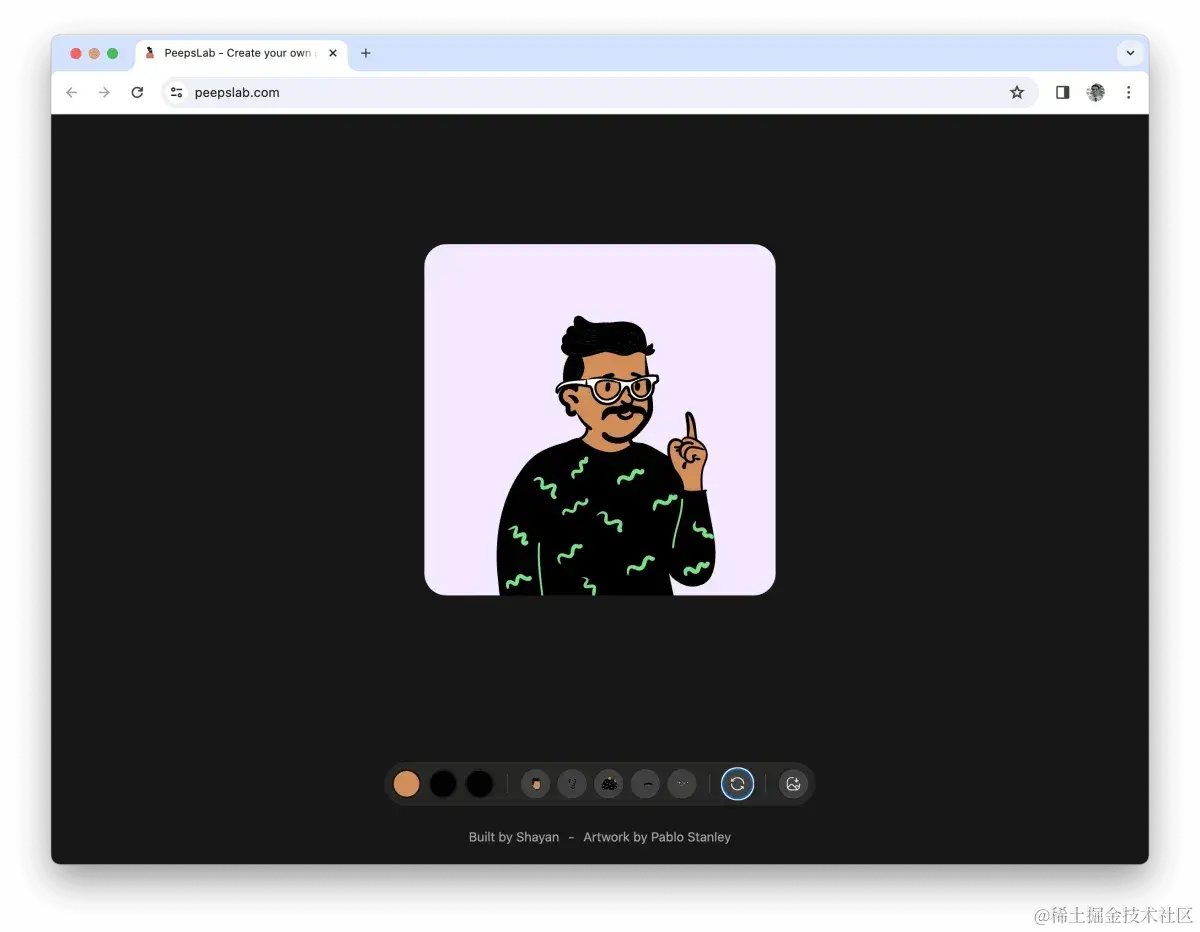The width and height of the screenshot is (1200, 932).
Task: Click the randomize avatar refresh button
Action: [737, 784]
